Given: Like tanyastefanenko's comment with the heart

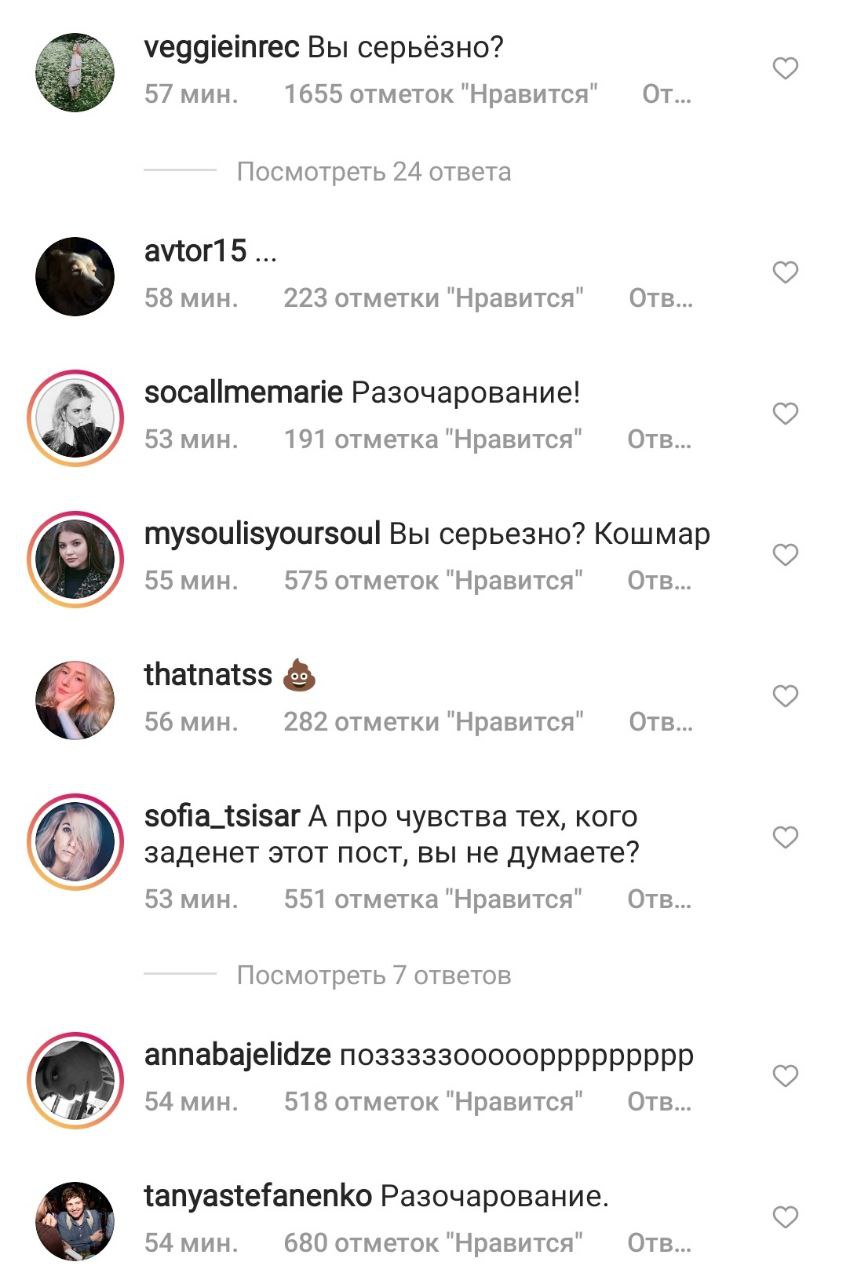Looking at the screenshot, I should [x=786, y=1217].
